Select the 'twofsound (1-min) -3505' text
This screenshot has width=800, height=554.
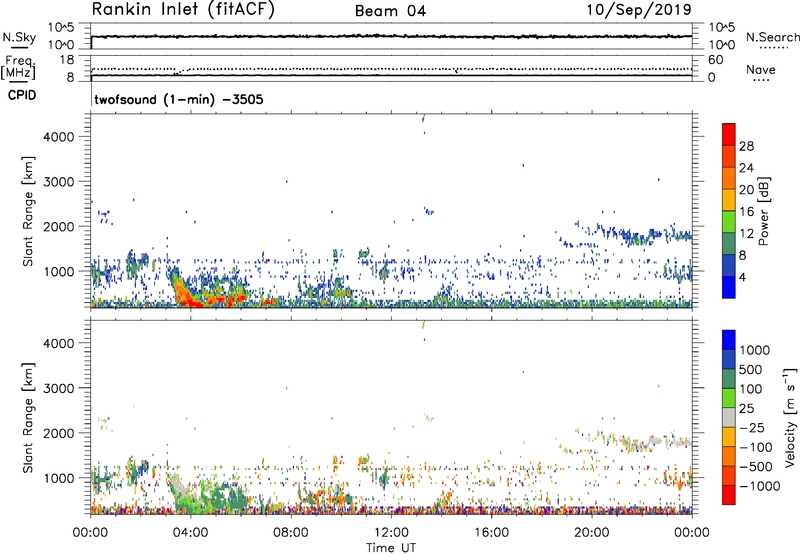179,99
